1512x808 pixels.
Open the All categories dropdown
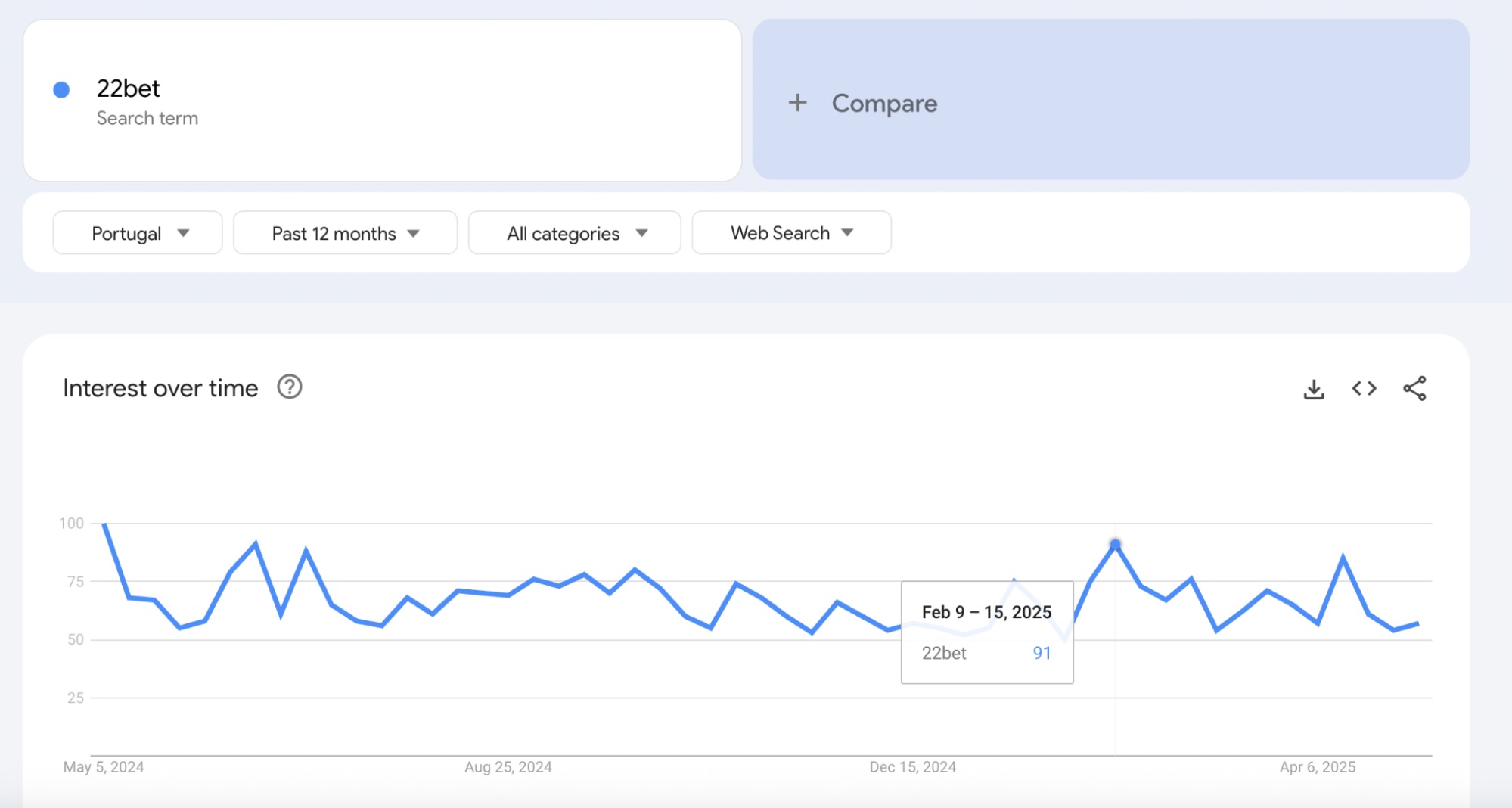(x=575, y=233)
